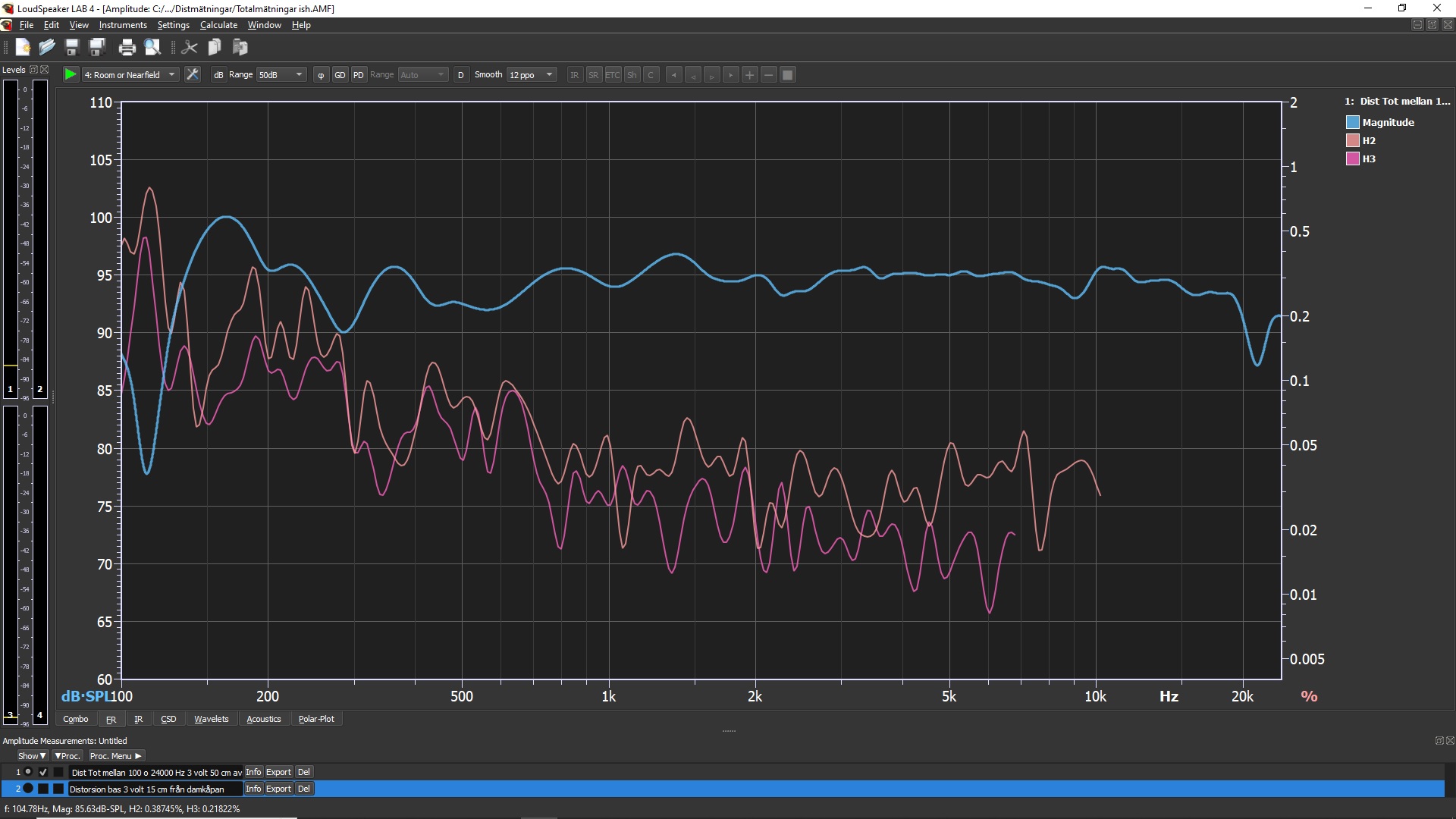Delete the Distorsion bas measurement
This screenshot has width=1456, height=819.
pyautogui.click(x=303, y=789)
